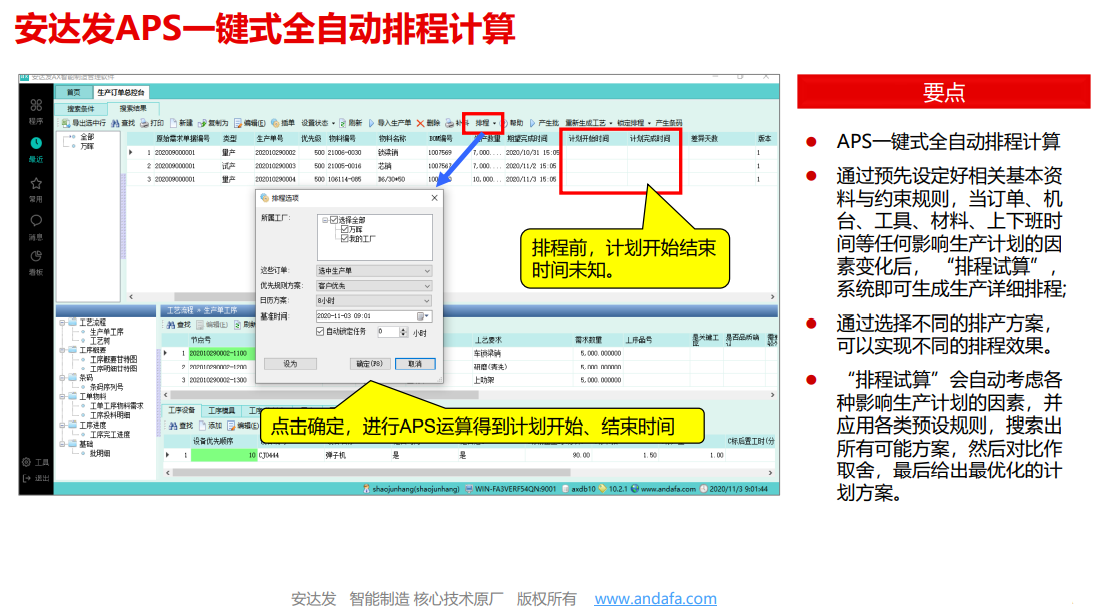The height and width of the screenshot is (612, 1103).
Task: Open the 程序 sidebar icon
Action: [36, 106]
